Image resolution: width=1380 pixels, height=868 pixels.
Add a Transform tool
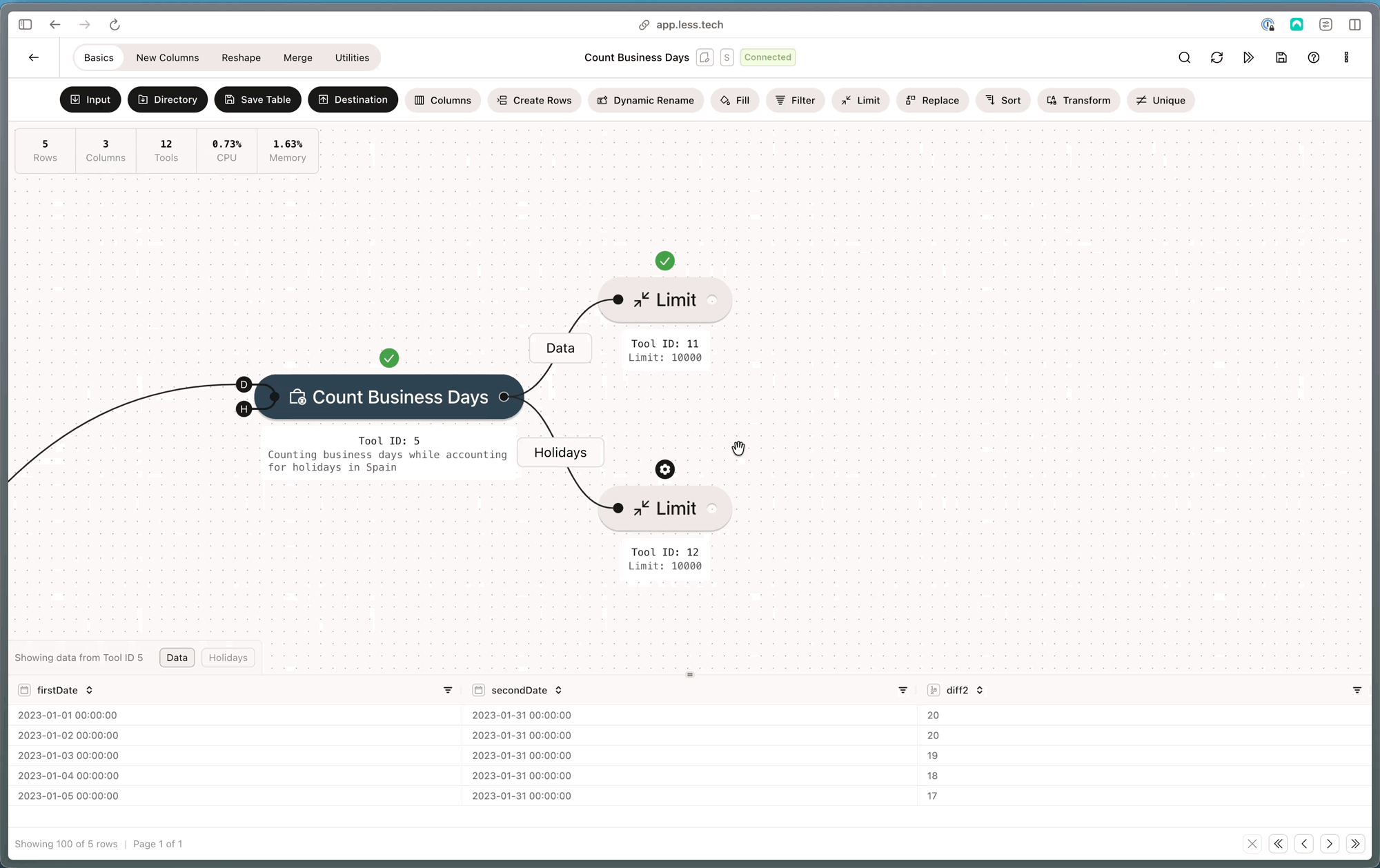click(1078, 100)
